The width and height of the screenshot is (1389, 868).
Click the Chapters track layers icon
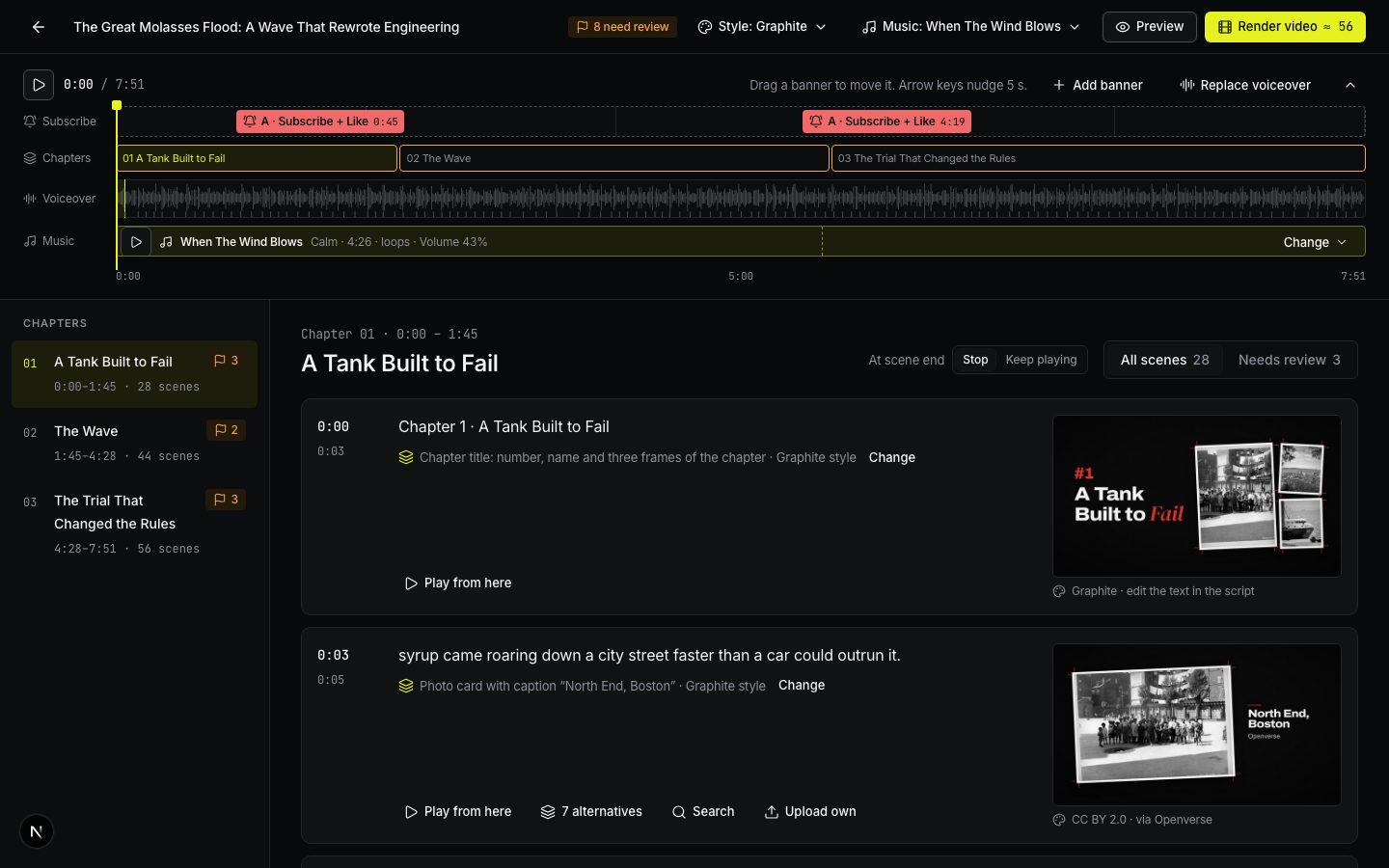(x=30, y=158)
